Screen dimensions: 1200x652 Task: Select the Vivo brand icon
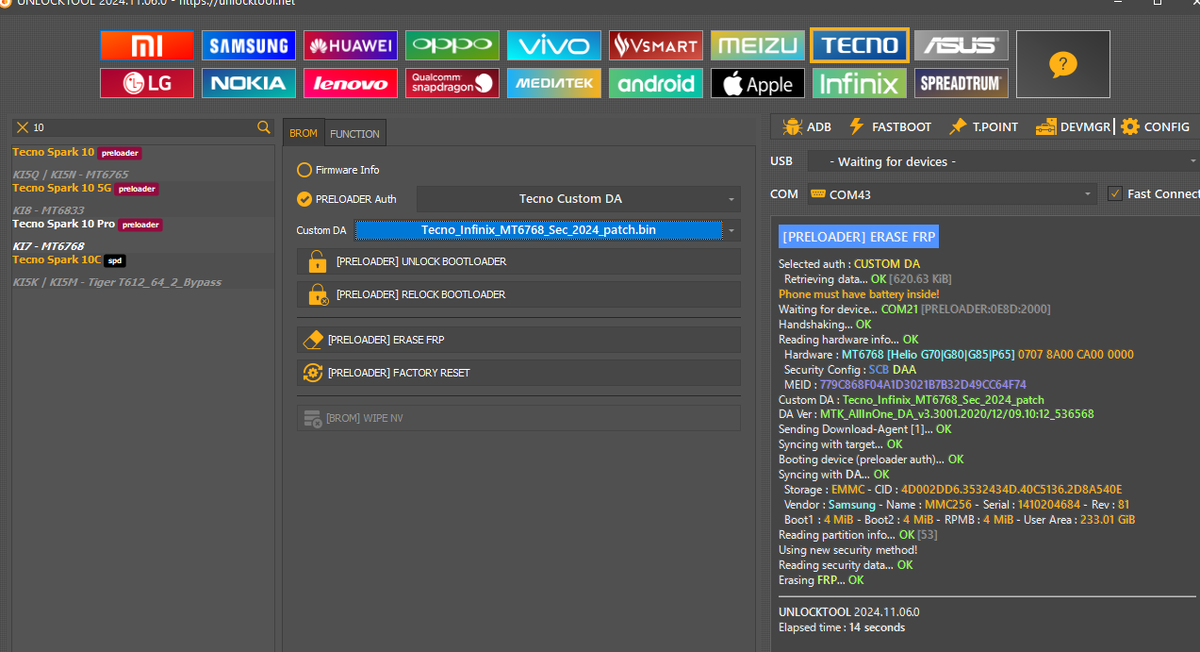pos(554,45)
